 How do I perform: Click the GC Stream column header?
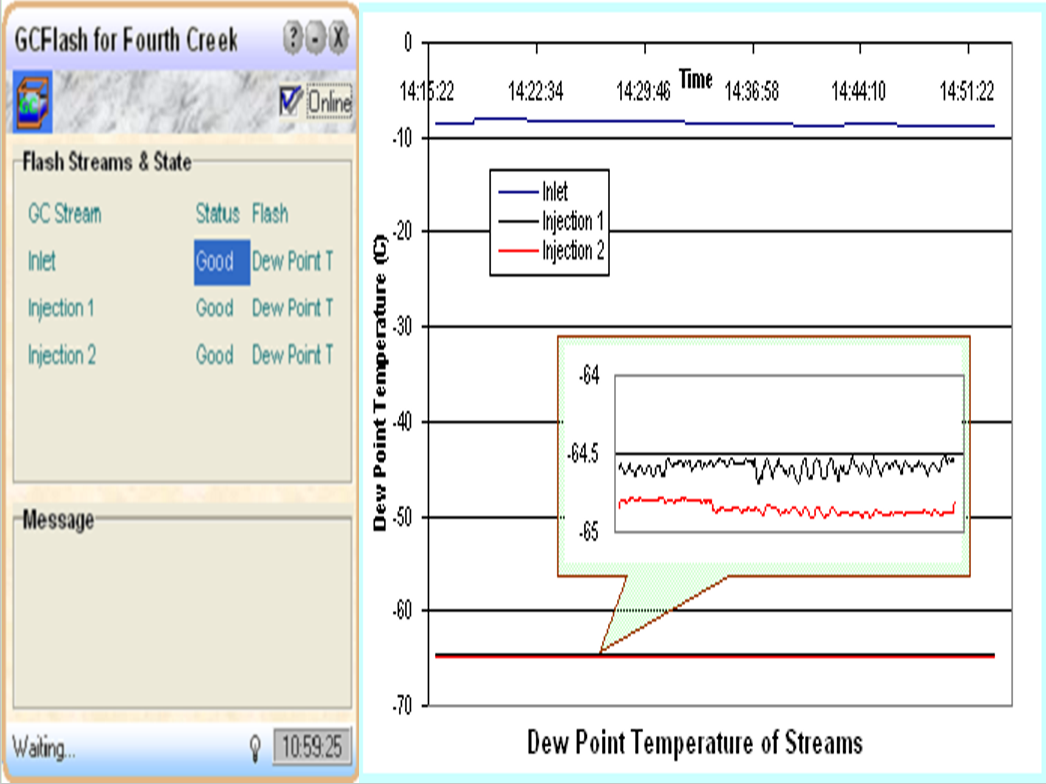[x=64, y=214]
